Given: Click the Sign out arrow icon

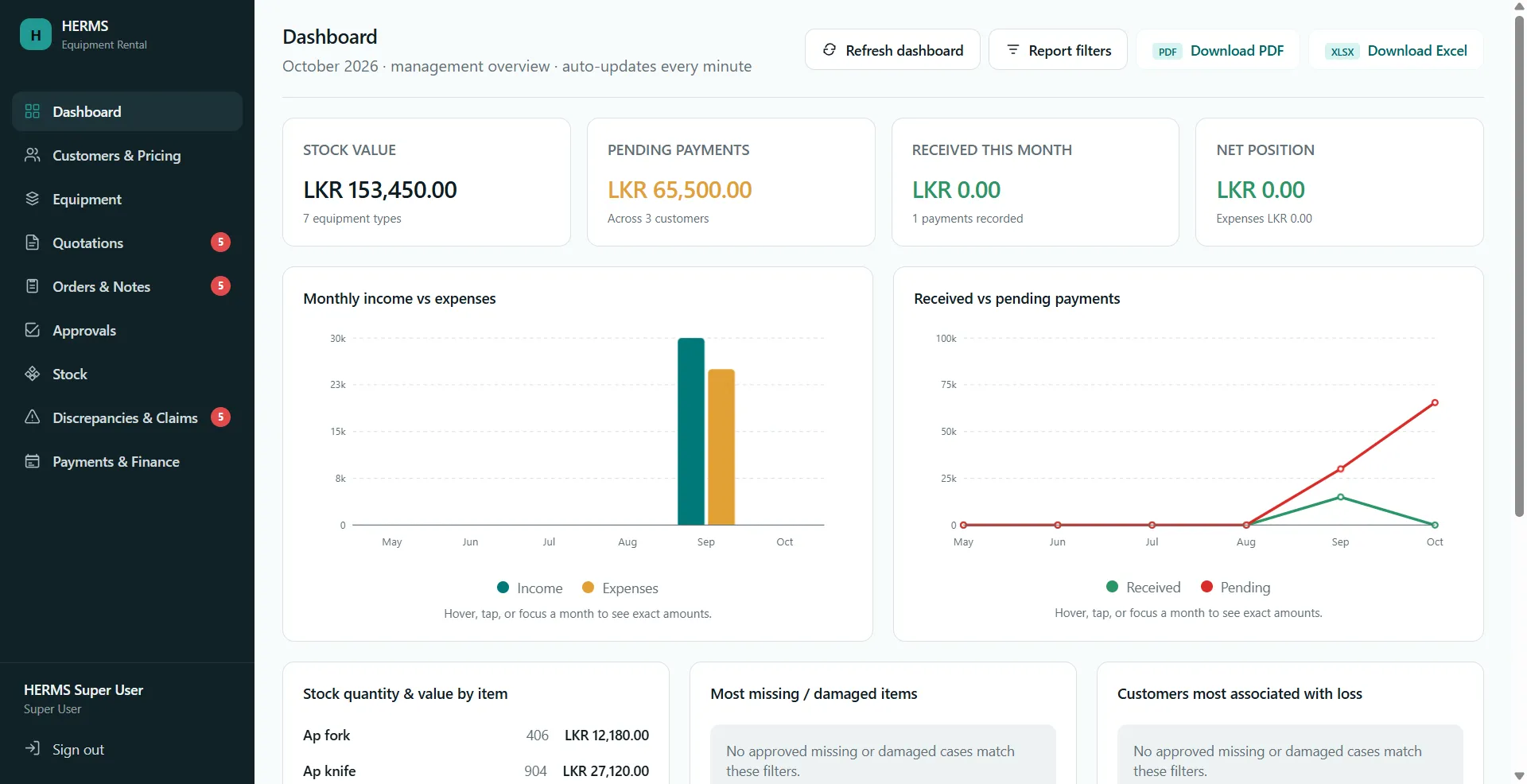Looking at the screenshot, I should (x=33, y=748).
